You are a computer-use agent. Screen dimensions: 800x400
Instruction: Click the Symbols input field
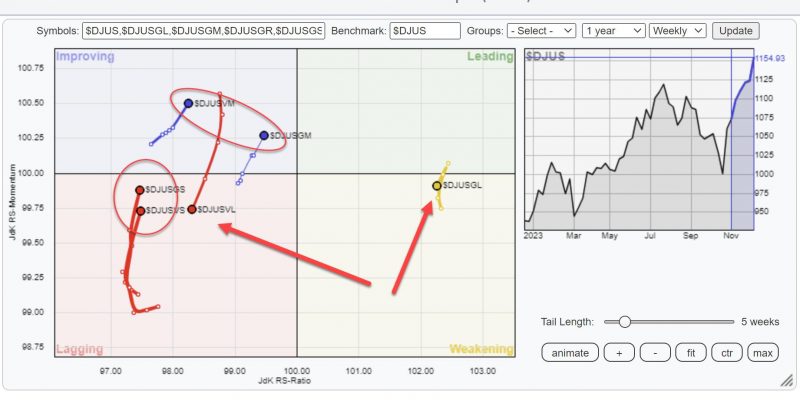[x=203, y=31]
